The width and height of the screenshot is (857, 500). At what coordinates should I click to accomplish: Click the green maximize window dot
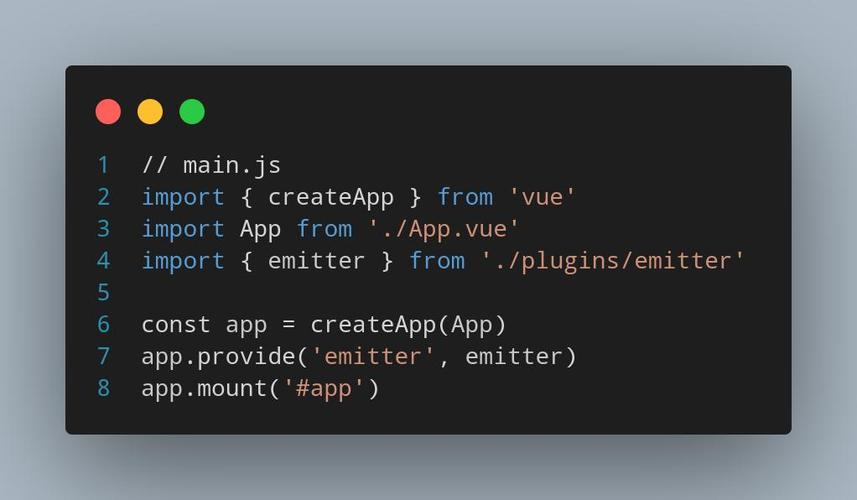192,111
